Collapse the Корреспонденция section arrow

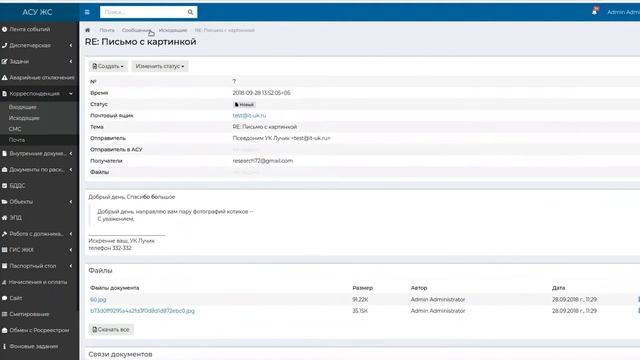coord(71,94)
